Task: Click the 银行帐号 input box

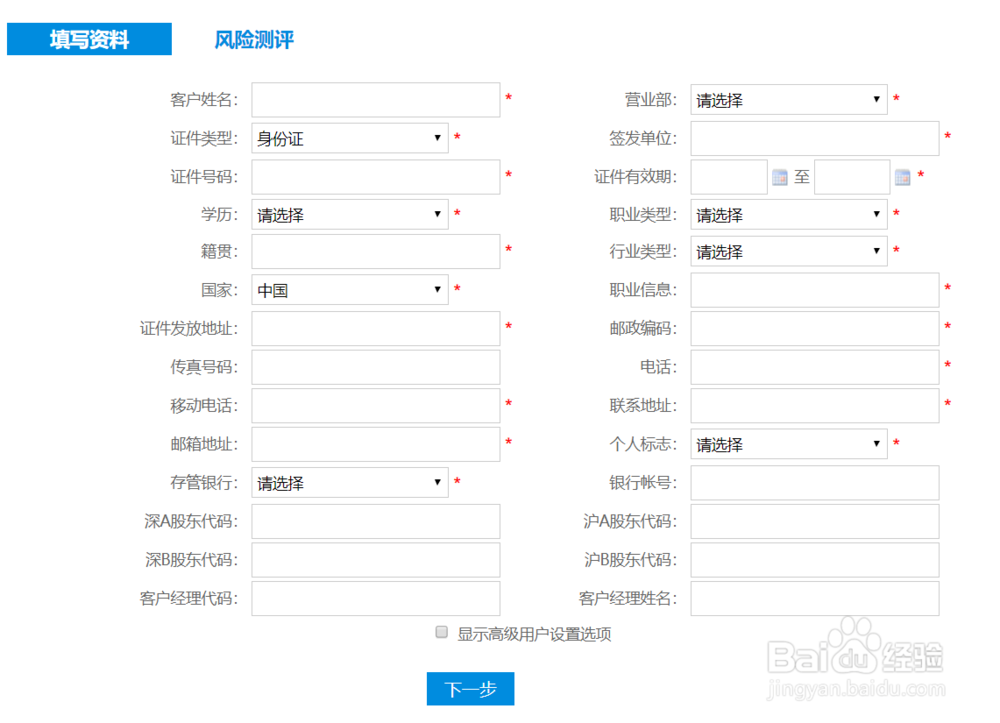Action: click(x=814, y=482)
